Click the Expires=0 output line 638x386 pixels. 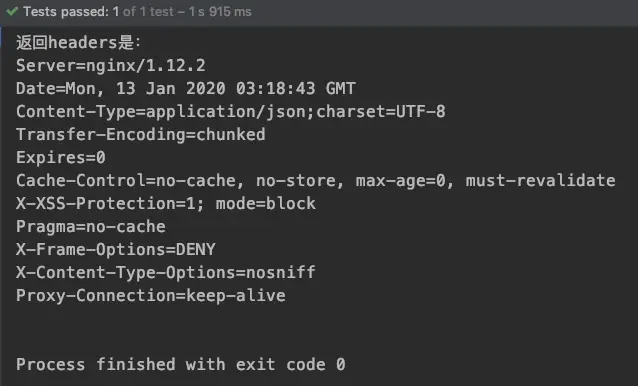pyautogui.click(x=61, y=157)
